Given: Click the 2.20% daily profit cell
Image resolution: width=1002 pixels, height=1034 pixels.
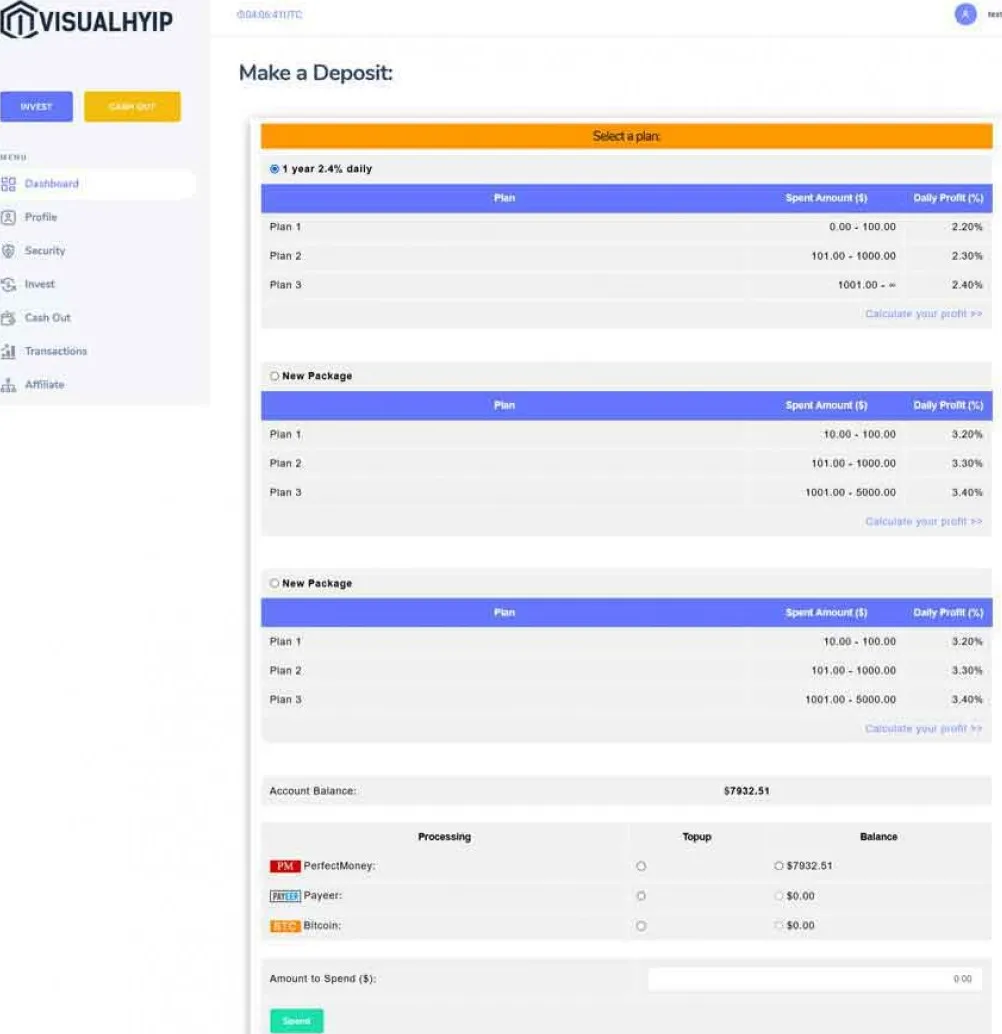Looking at the screenshot, I should tap(966, 227).
